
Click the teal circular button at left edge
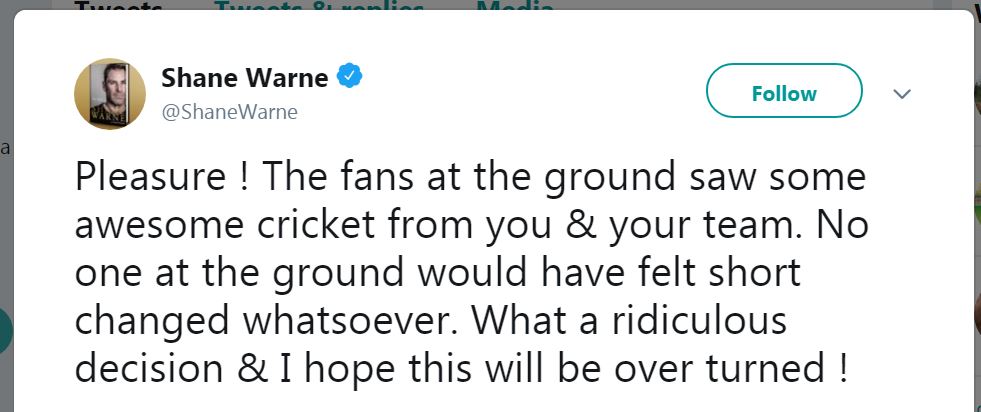(x=4, y=330)
